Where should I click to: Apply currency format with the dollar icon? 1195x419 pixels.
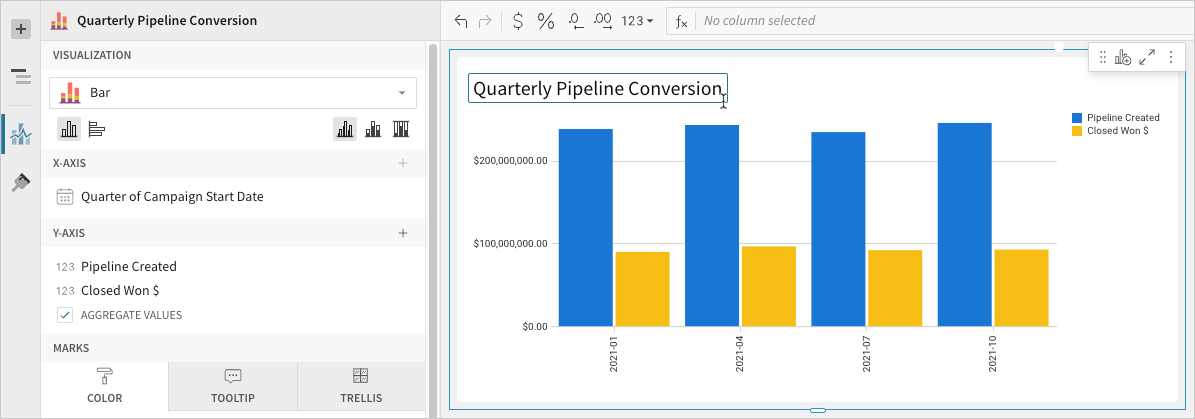tap(517, 21)
